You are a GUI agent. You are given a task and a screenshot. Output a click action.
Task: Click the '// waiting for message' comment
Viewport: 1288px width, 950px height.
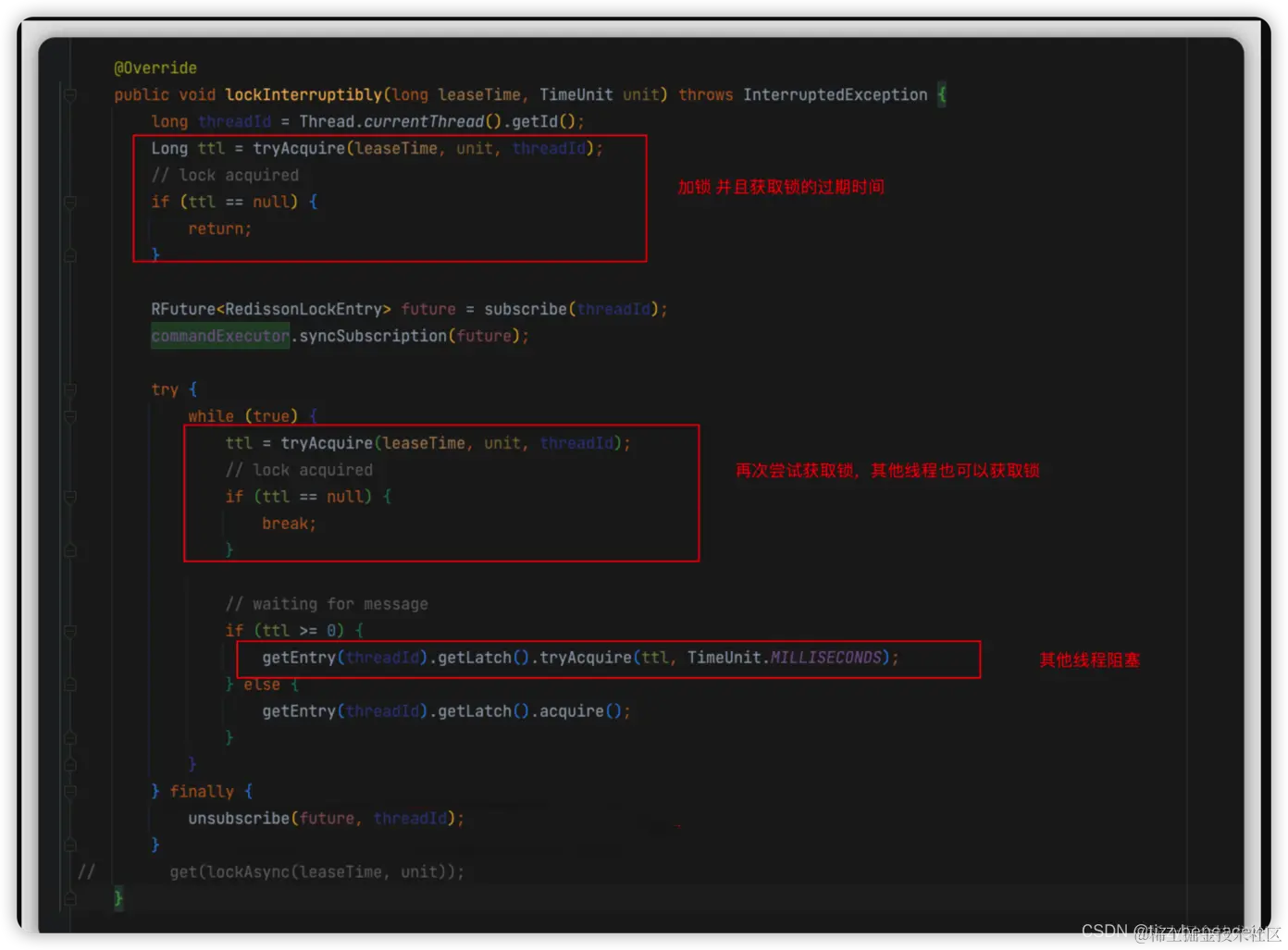[327, 604]
